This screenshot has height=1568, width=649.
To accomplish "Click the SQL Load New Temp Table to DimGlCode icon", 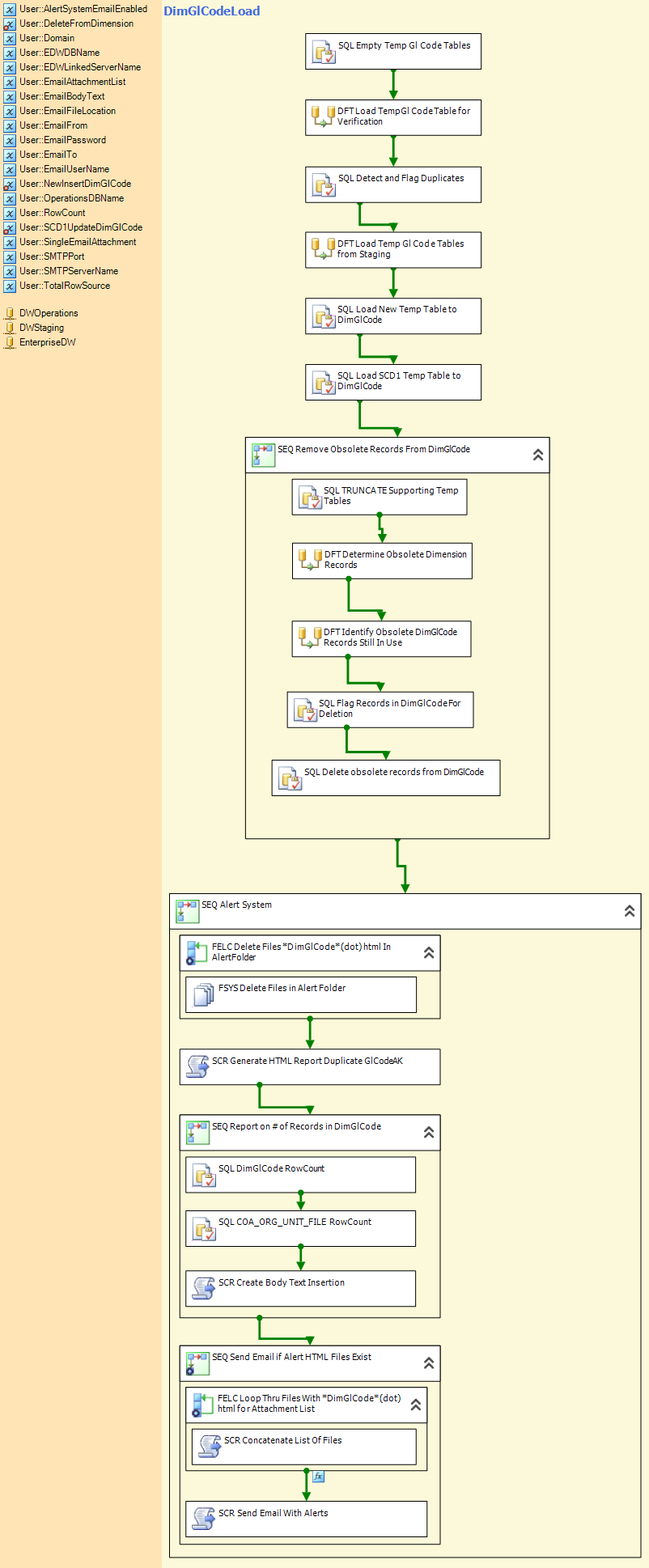I will coord(324,317).
